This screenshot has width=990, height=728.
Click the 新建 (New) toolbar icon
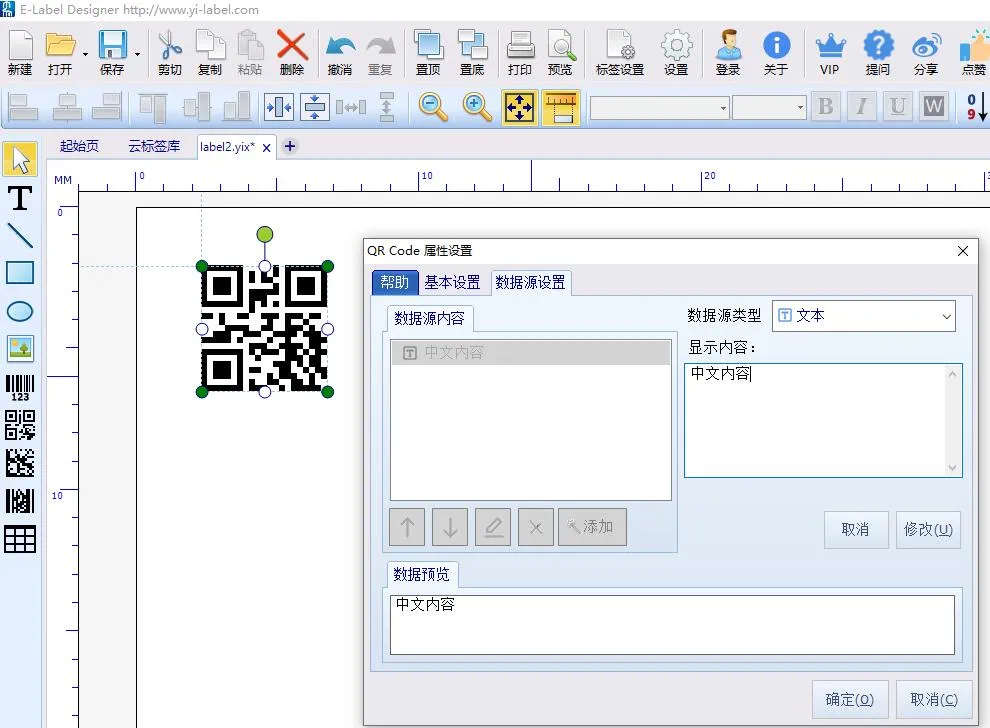click(x=20, y=52)
